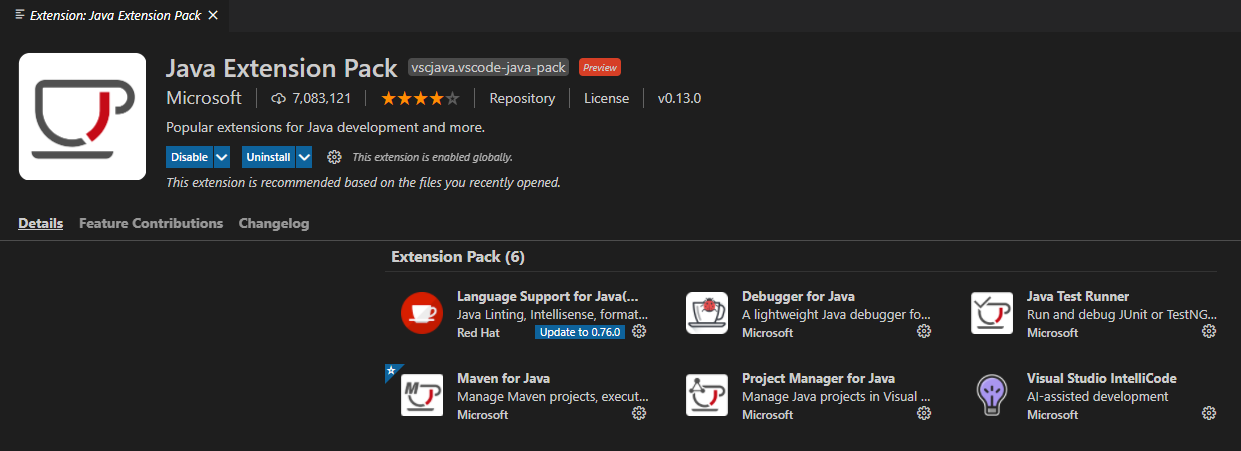Click the star rating of the extension
The height and width of the screenshot is (451, 1241).
tap(420, 98)
